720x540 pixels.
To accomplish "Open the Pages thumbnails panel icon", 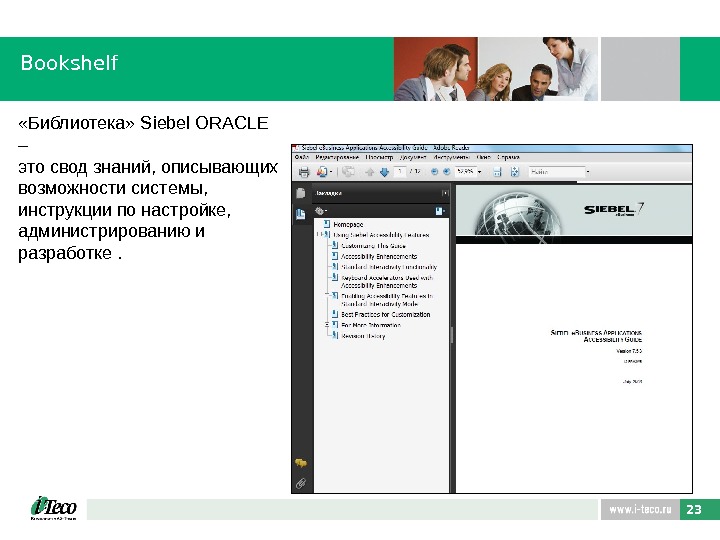I will pyautogui.click(x=301, y=193).
